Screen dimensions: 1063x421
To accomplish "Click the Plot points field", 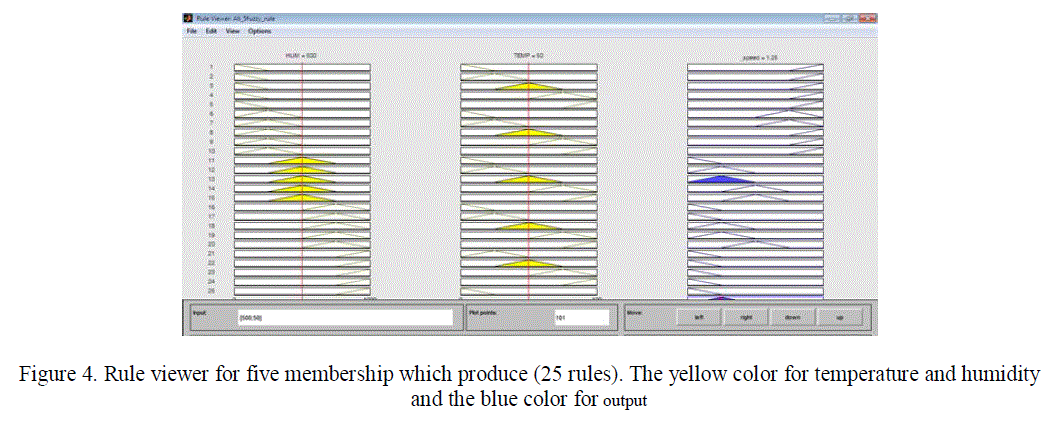I will click(x=581, y=317).
